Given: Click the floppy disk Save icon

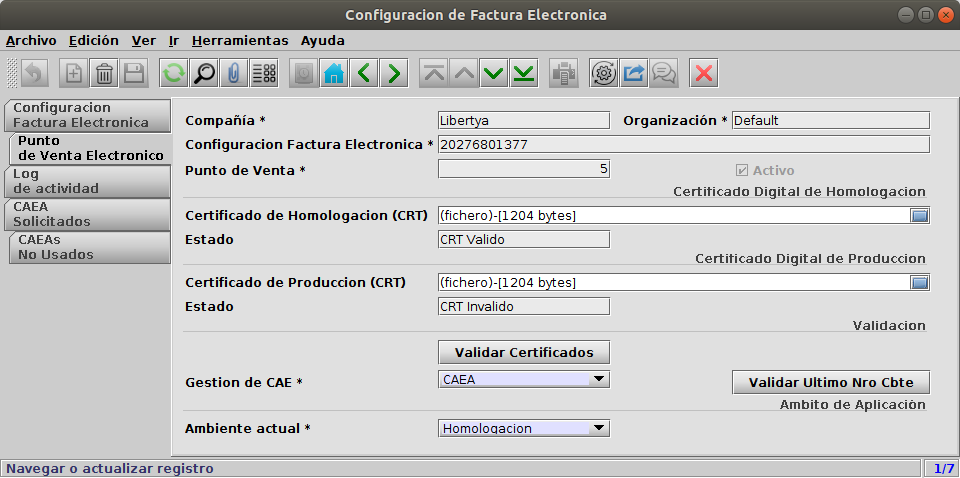Looking at the screenshot, I should (x=134, y=74).
